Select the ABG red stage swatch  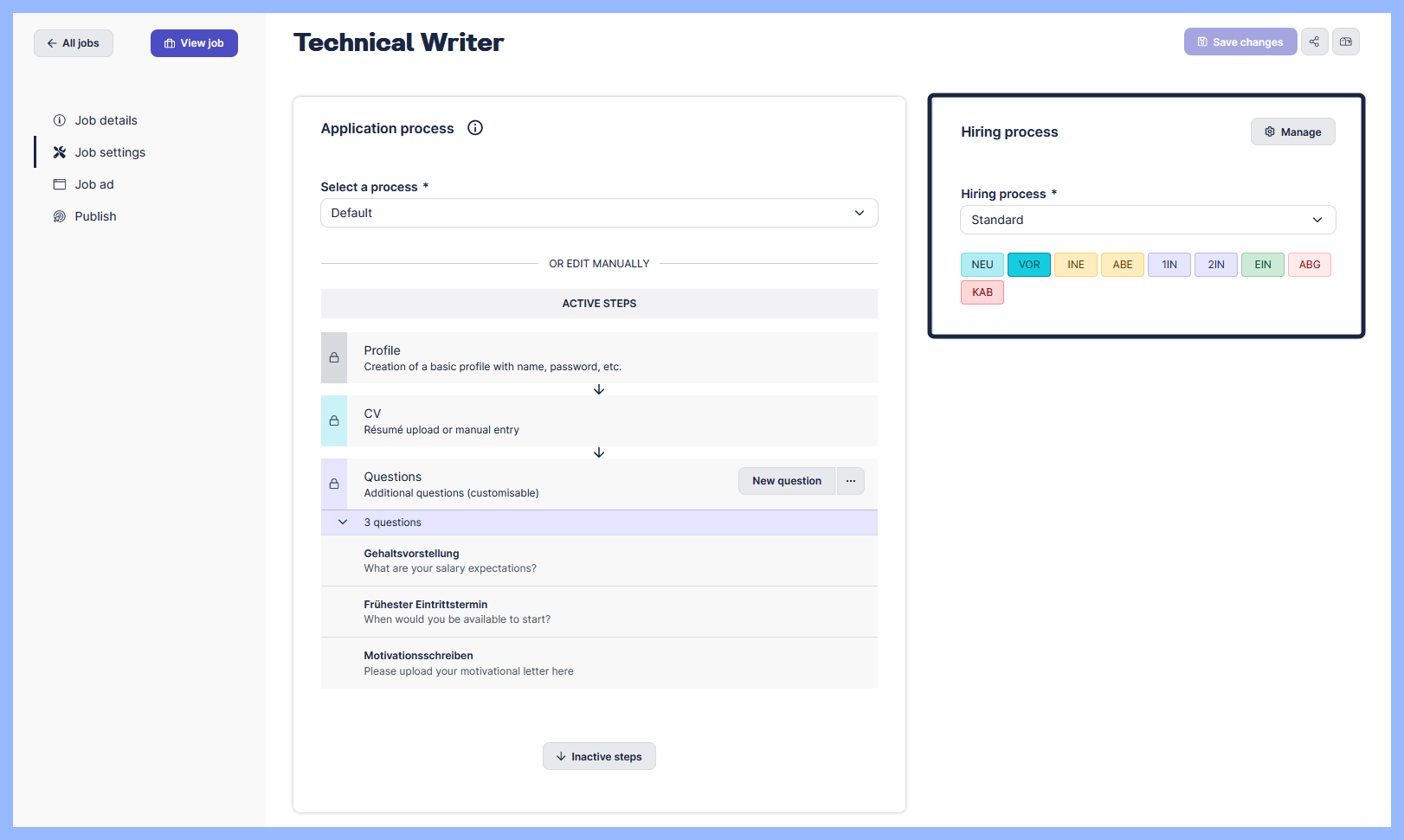pos(1309,264)
